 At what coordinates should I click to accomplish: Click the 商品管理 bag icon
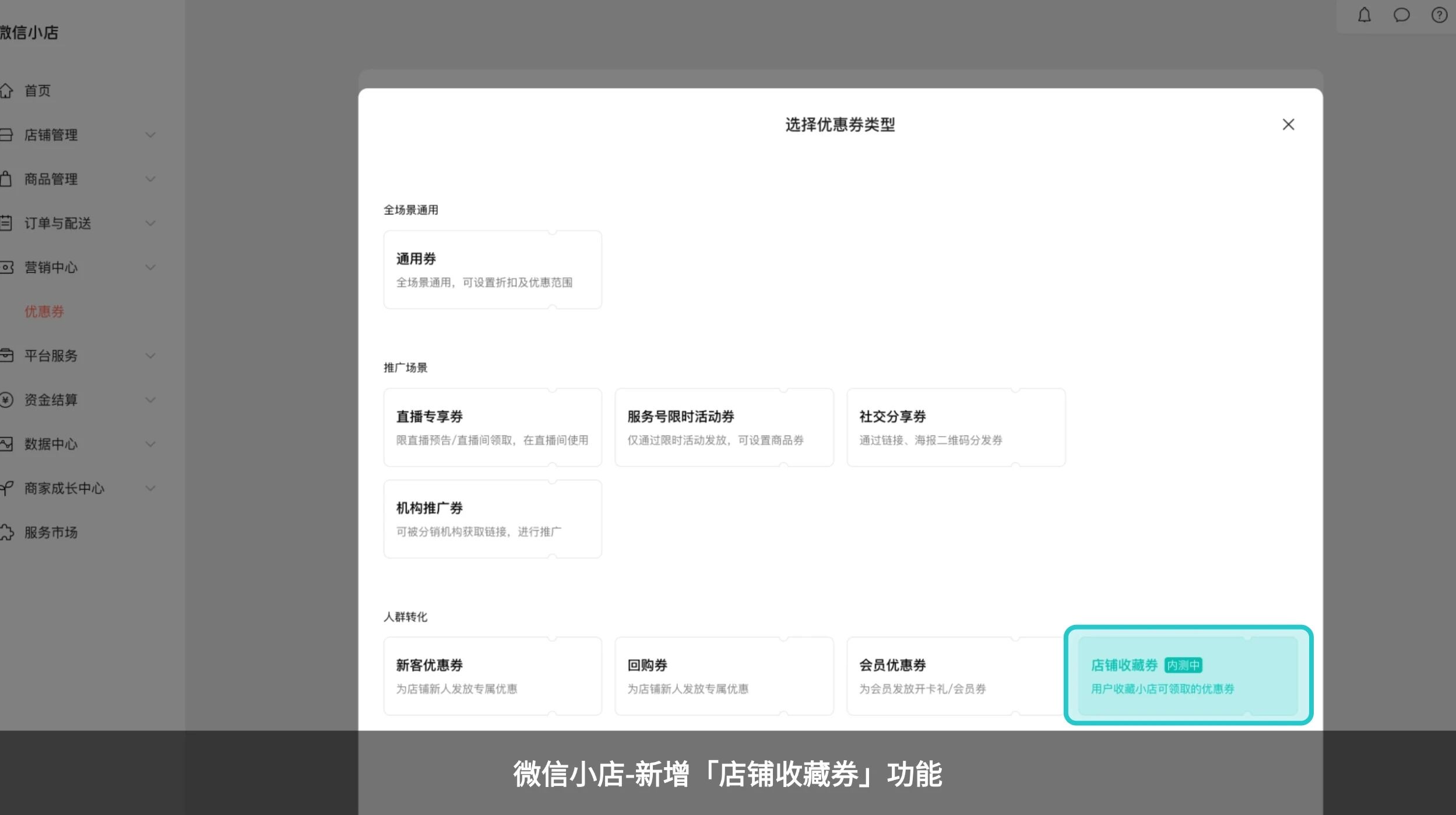pos(6,179)
